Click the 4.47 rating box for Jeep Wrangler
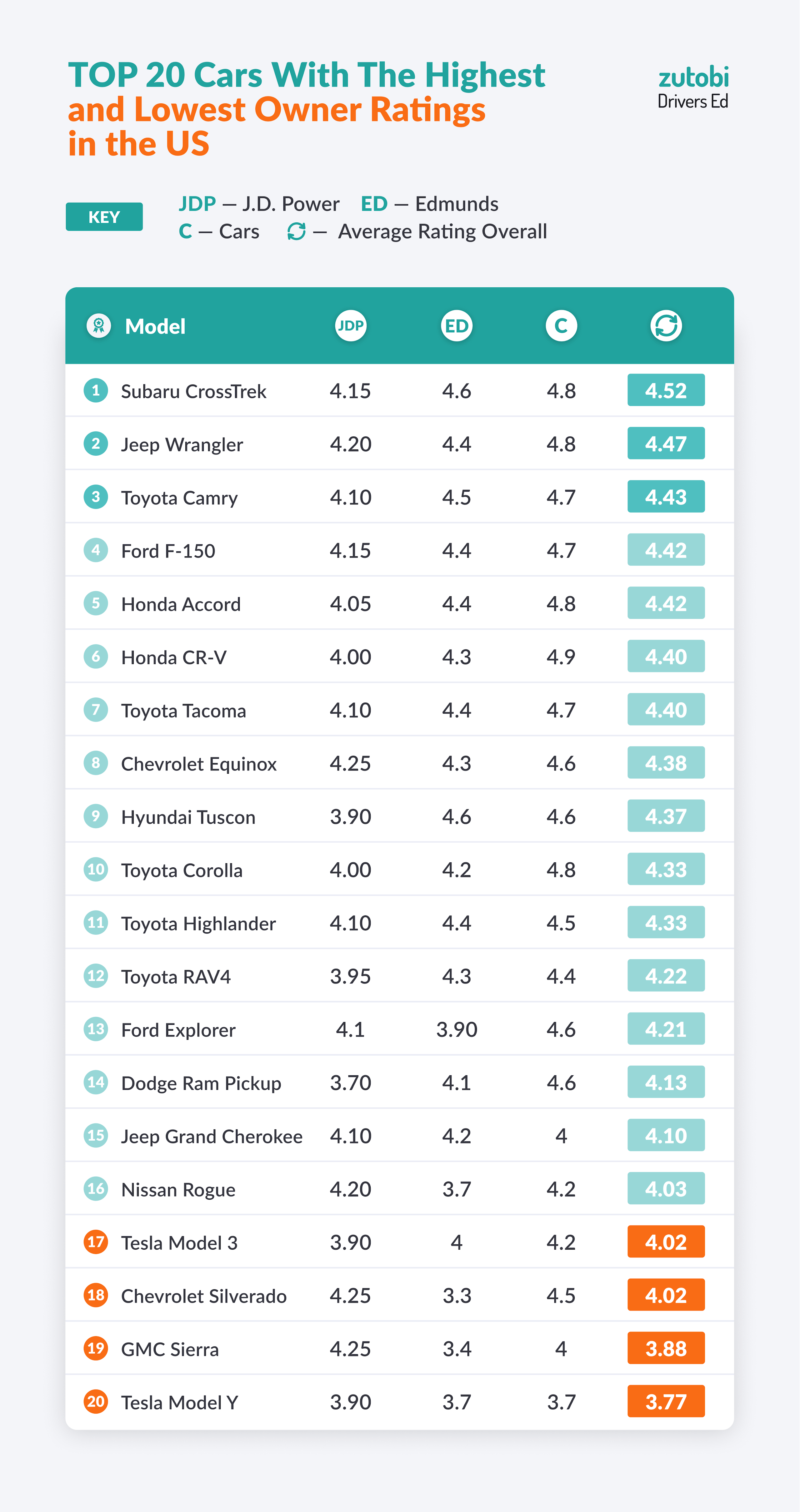 coord(666,444)
